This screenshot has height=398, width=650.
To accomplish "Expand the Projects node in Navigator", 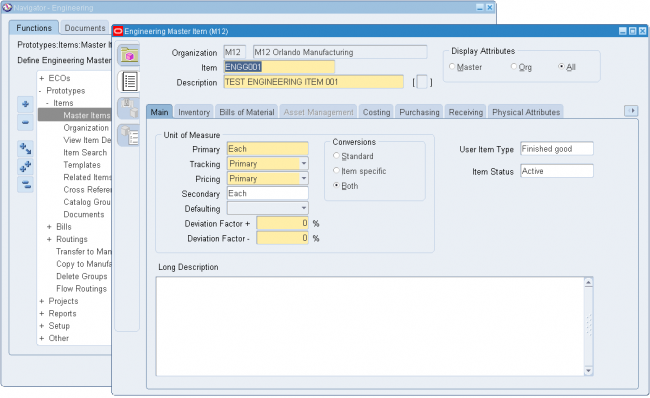I will click(x=41, y=301).
